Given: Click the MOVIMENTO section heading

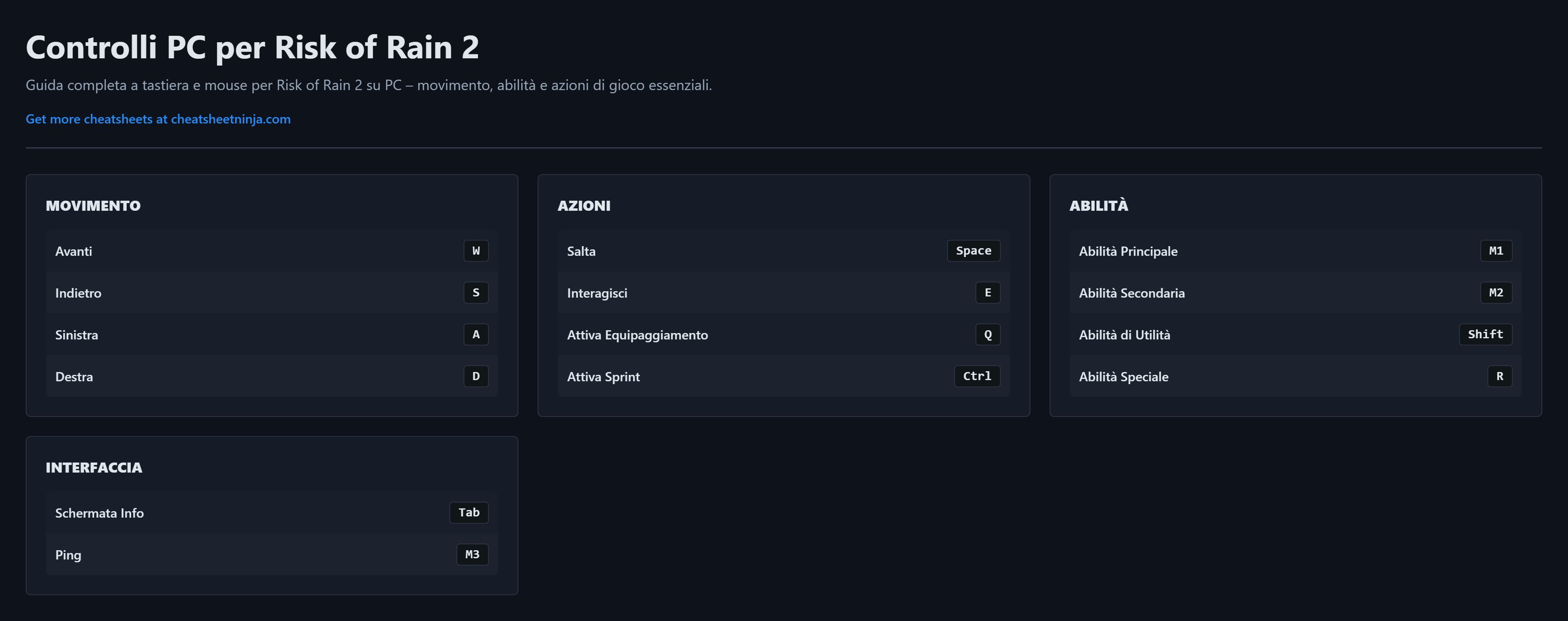Looking at the screenshot, I should pos(93,206).
